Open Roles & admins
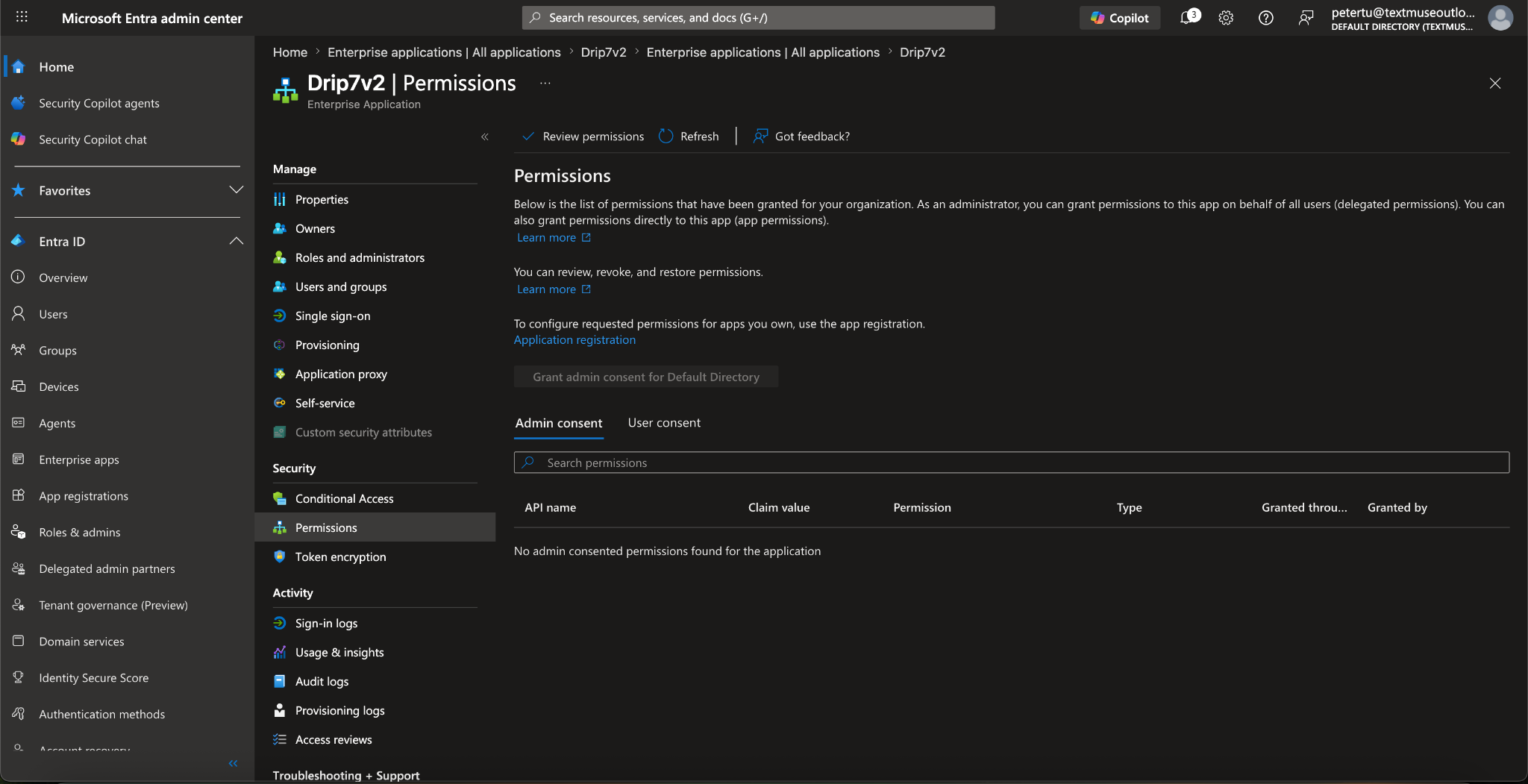Screen dimensions: 1528x784 (80, 533)
